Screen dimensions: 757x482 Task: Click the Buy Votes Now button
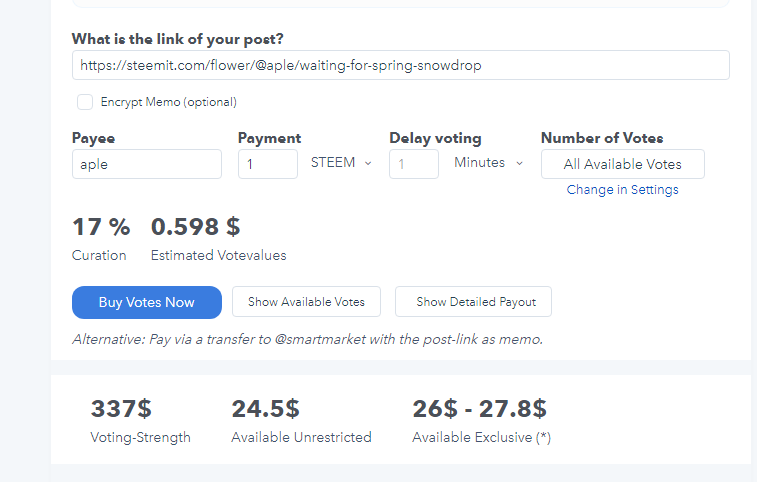147,302
